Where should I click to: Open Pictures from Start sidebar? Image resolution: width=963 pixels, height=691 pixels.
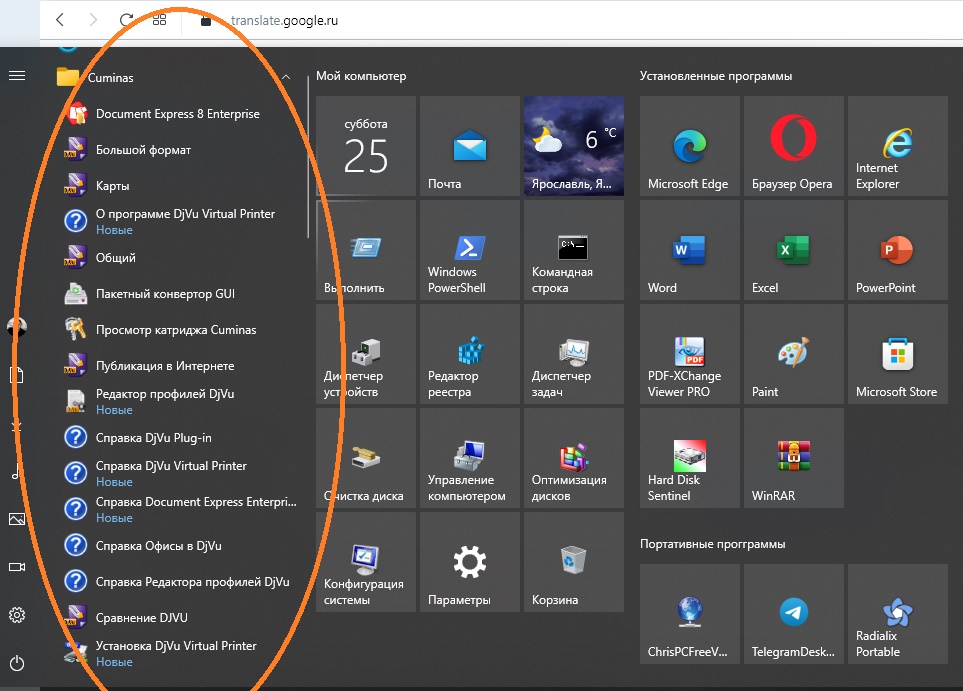click(x=17, y=519)
